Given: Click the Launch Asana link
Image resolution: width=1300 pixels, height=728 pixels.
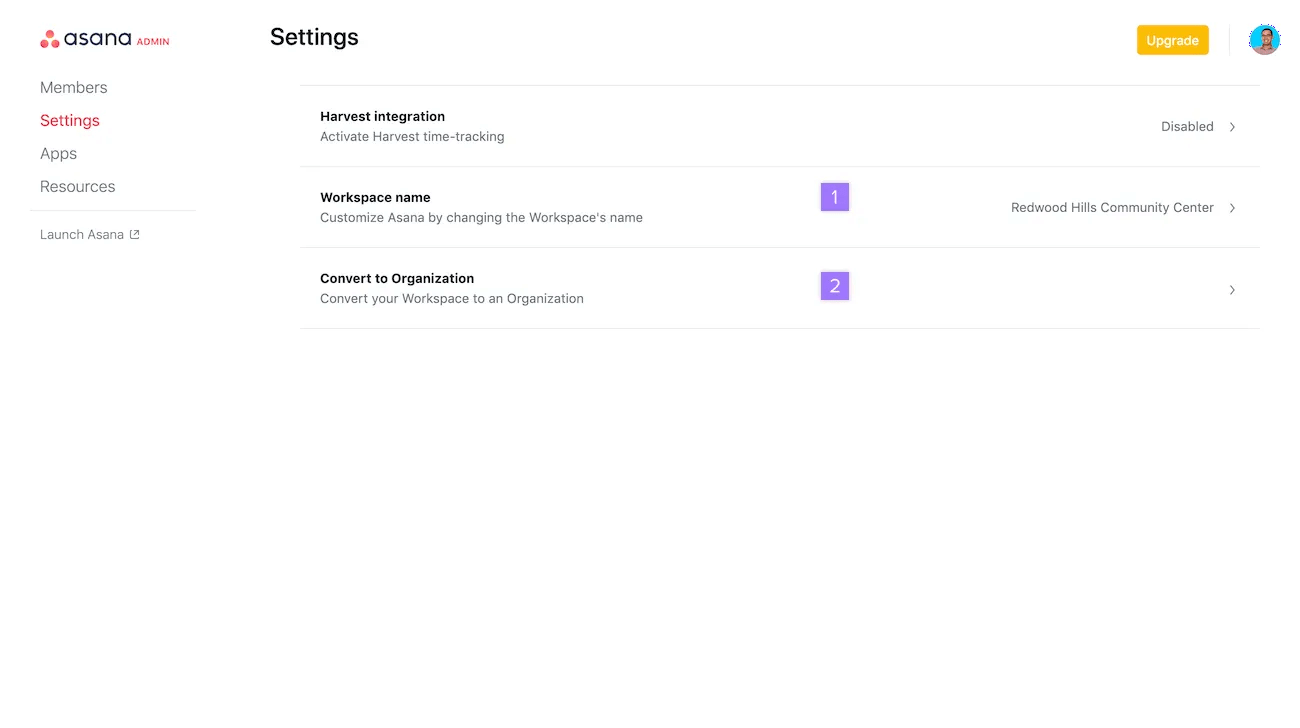Looking at the screenshot, I should tap(81, 233).
